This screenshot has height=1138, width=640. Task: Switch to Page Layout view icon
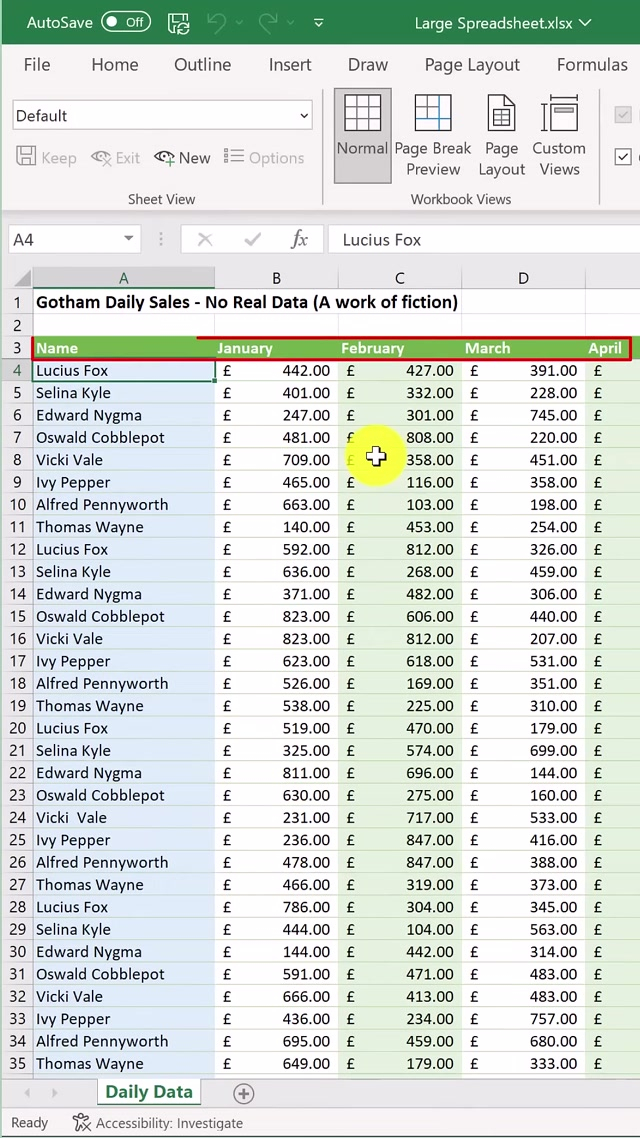pyautogui.click(x=501, y=135)
